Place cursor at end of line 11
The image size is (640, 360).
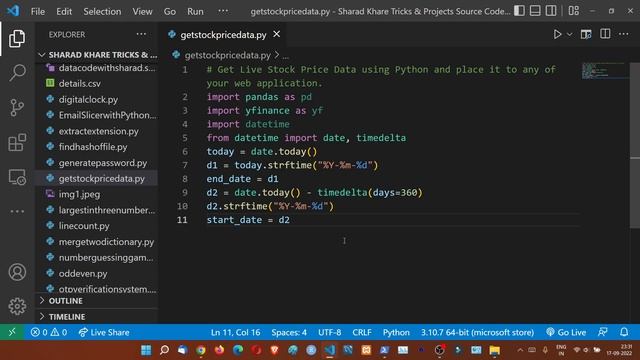(x=290, y=220)
